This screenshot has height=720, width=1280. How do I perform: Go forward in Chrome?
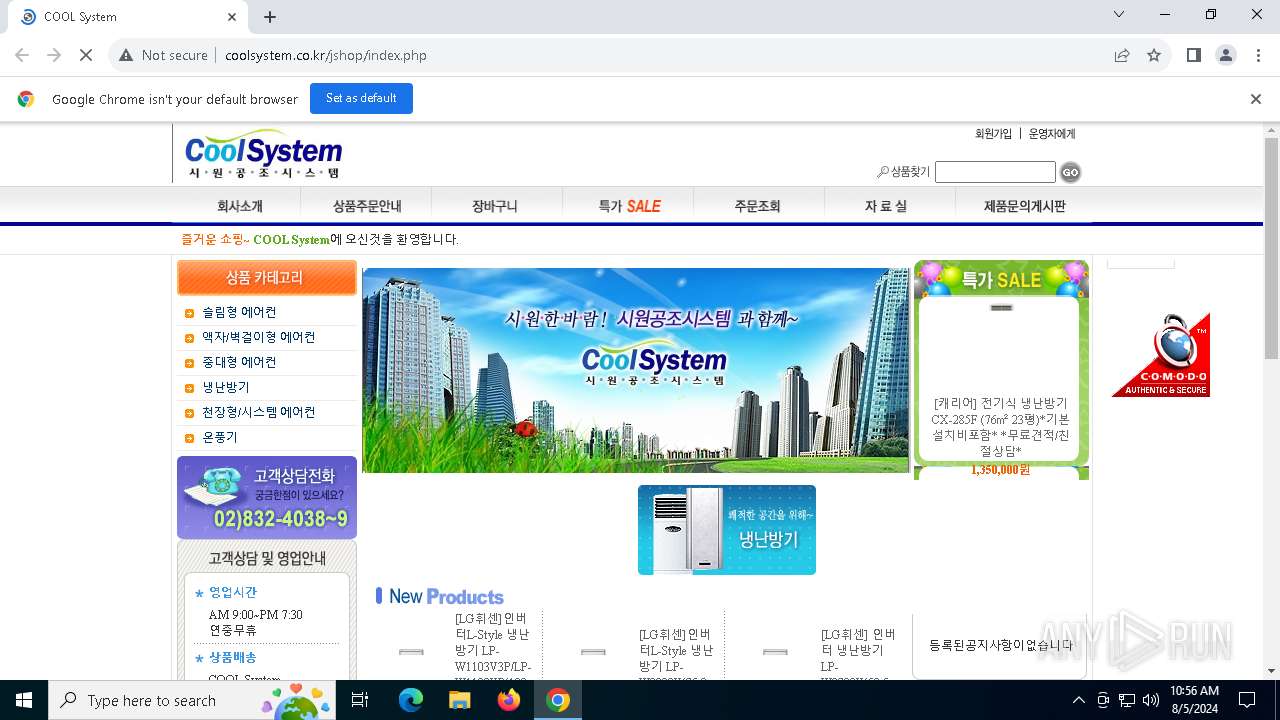(x=54, y=55)
